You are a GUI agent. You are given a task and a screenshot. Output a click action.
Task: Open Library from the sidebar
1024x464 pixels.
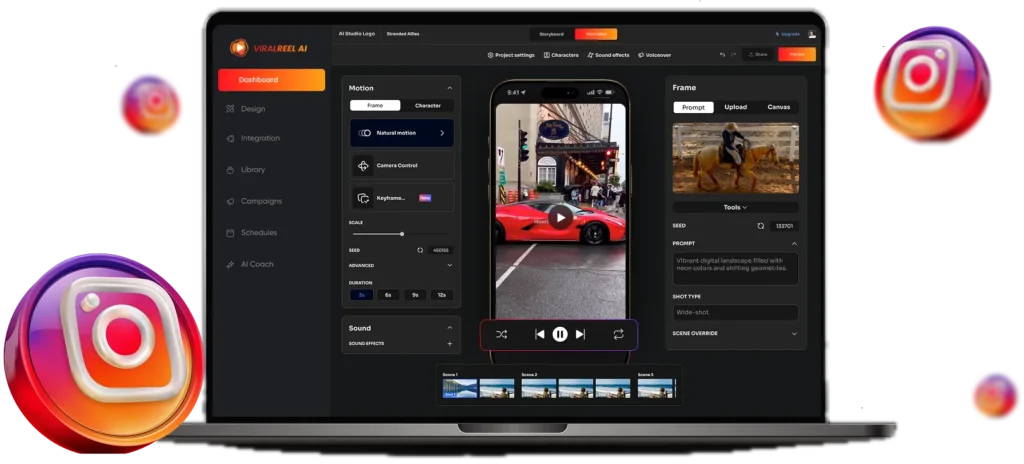point(253,170)
